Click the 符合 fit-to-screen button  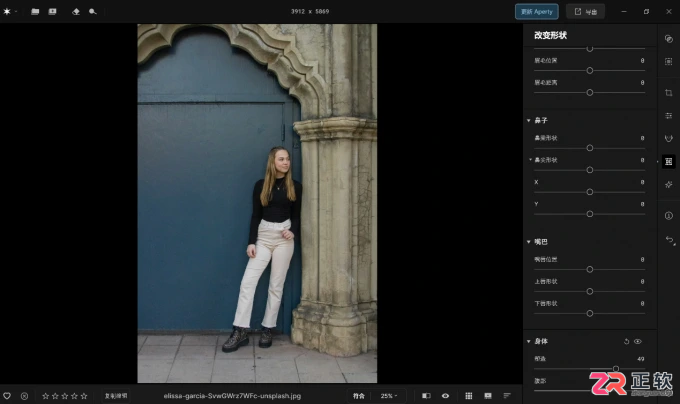click(x=359, y=396)
